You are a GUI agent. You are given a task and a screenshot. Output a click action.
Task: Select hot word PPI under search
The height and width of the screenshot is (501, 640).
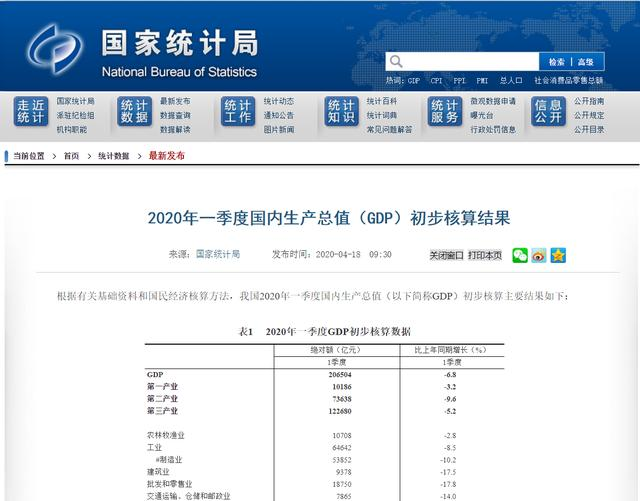point(459,81)
